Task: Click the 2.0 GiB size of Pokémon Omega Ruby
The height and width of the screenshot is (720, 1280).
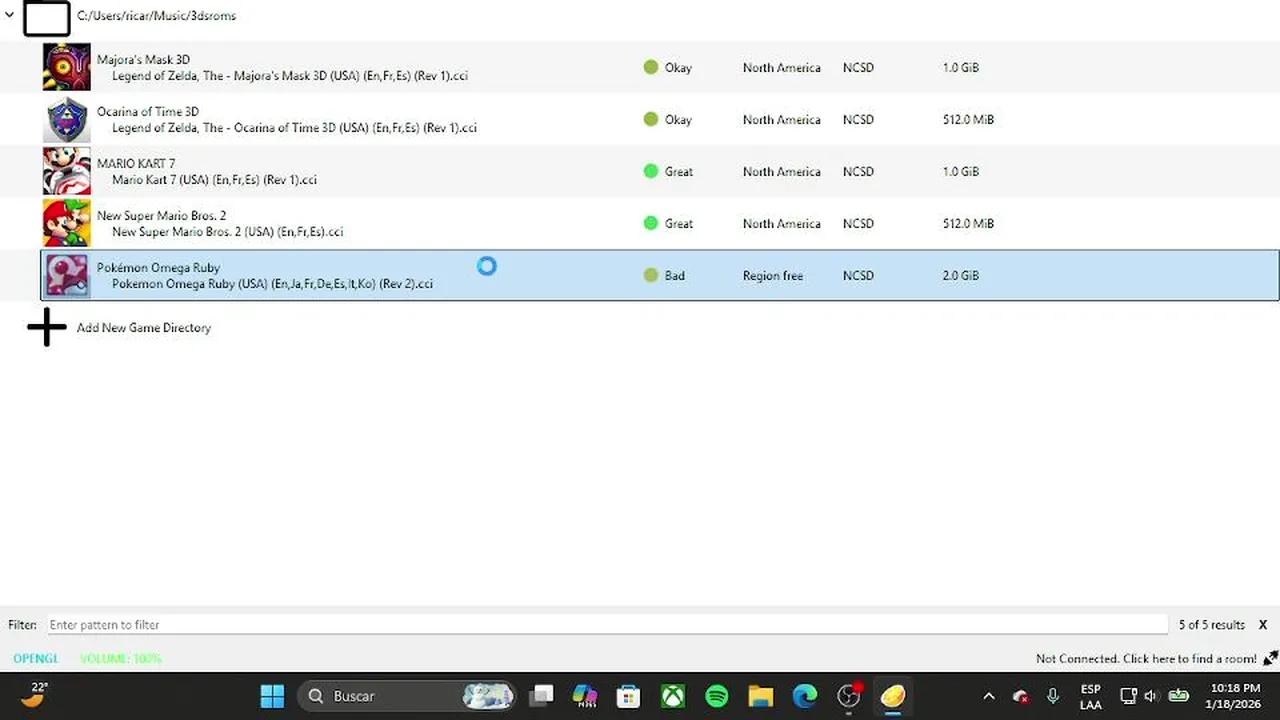Action: click(960, 276)
